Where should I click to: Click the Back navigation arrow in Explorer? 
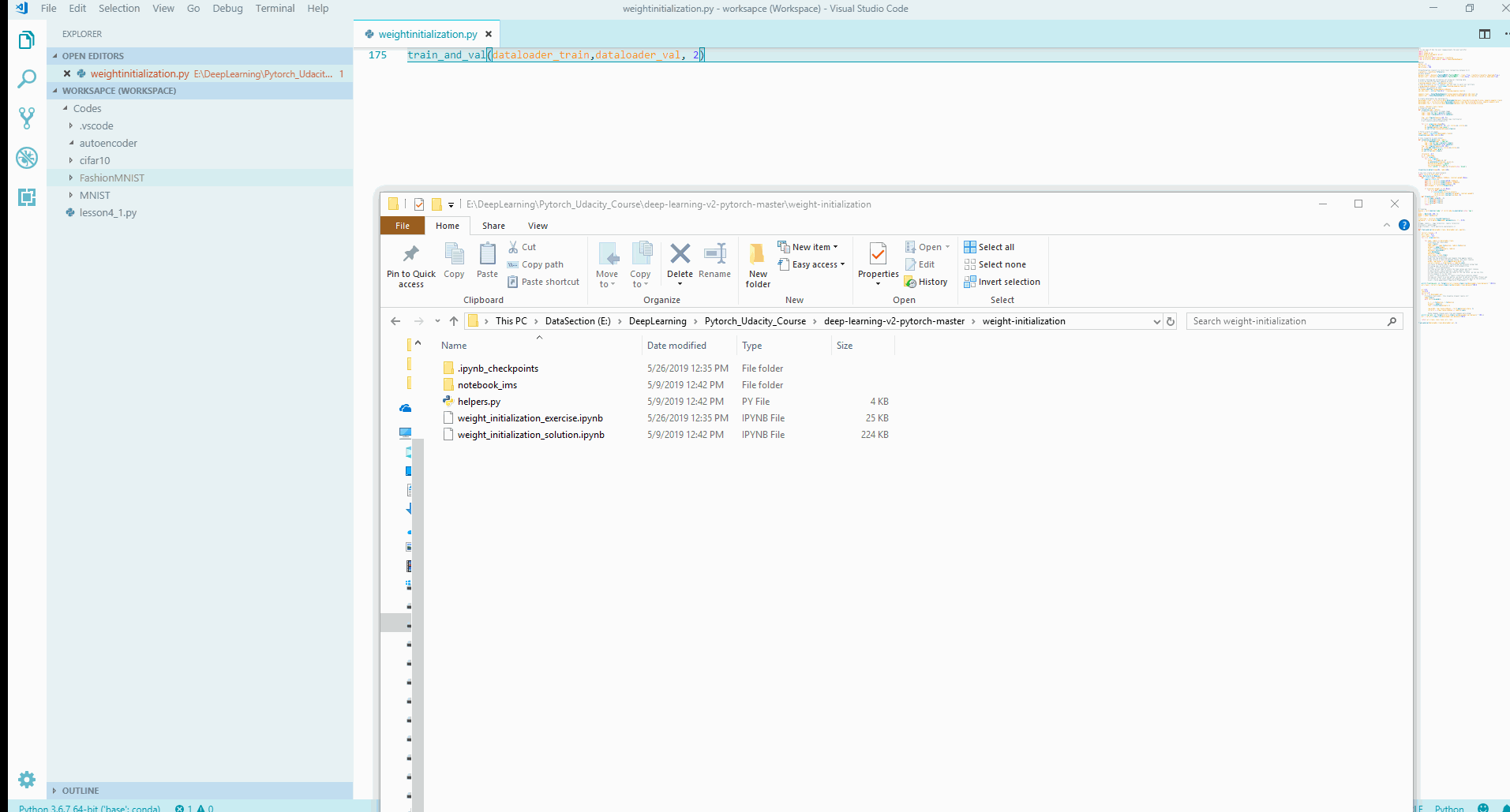[395, 321]
